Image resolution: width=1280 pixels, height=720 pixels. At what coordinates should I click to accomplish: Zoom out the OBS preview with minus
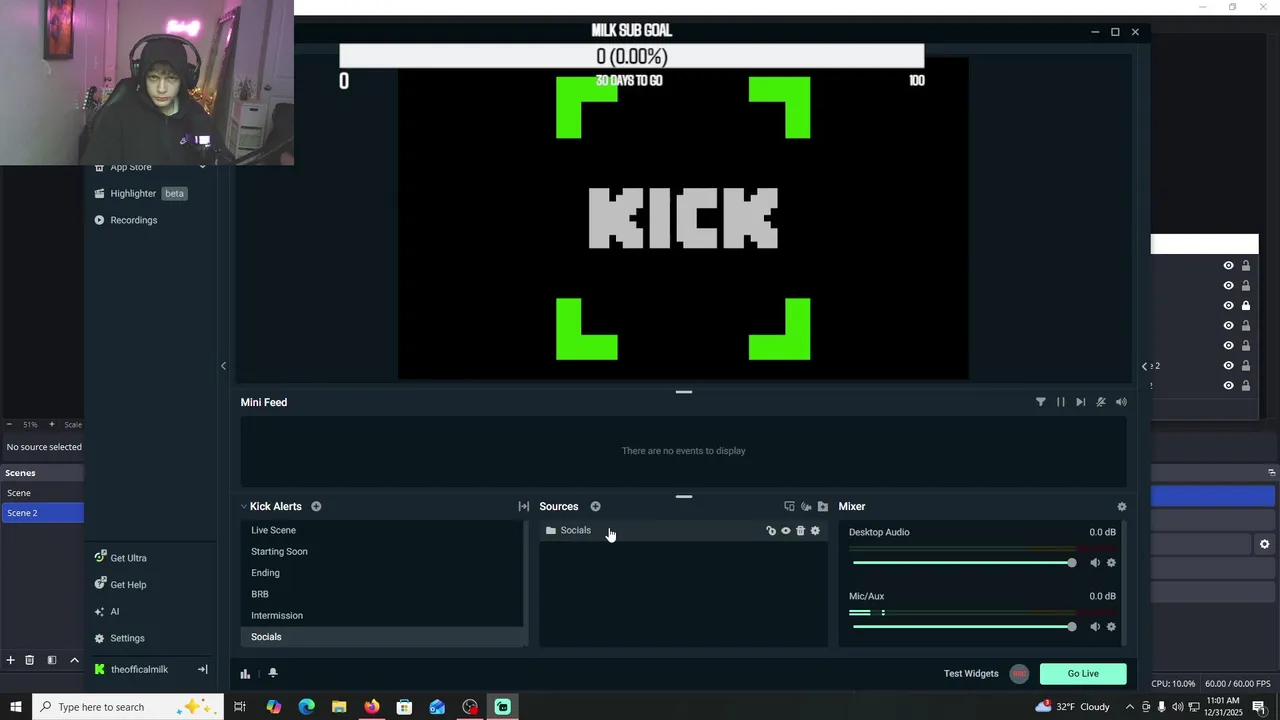(9, 425)
